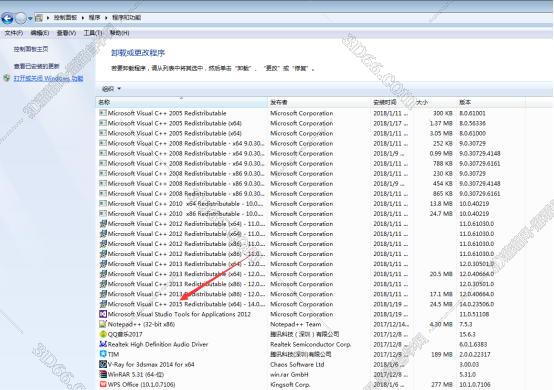Click icon of Visual C++ 2013 (x86) 17.1 MB row
Viewport: 554px width, 390px height.
[x=103, y=294]
